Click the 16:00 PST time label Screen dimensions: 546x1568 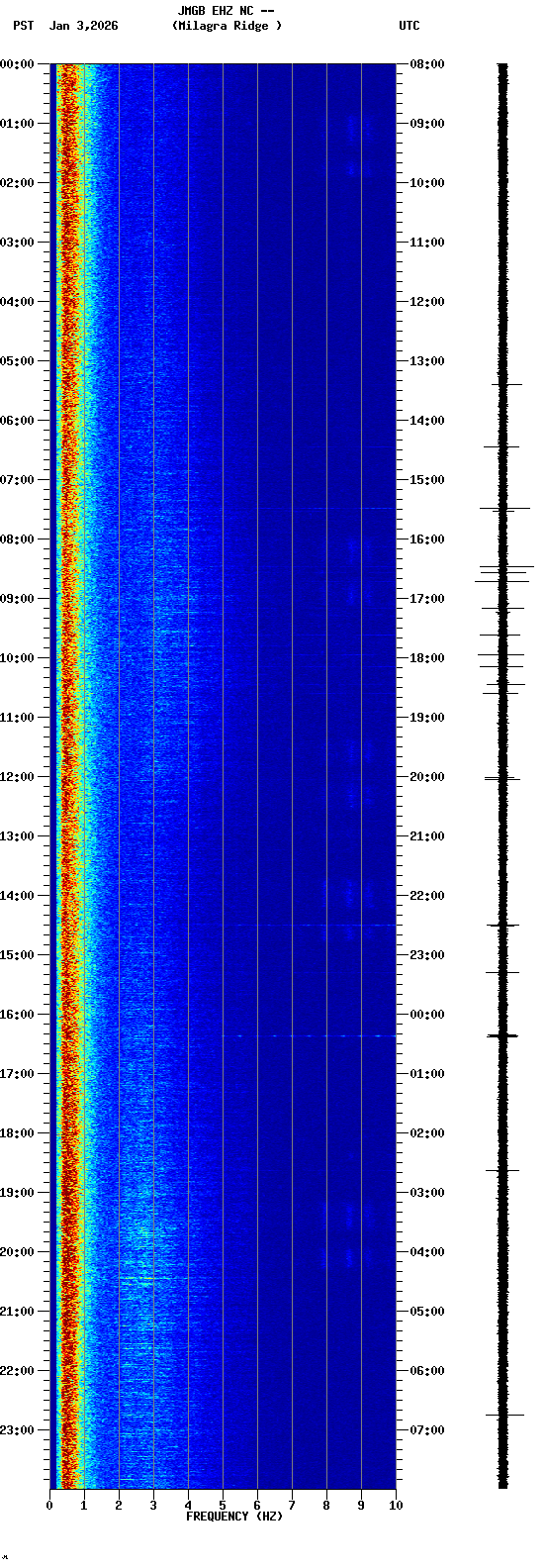tap(18, 1015)
